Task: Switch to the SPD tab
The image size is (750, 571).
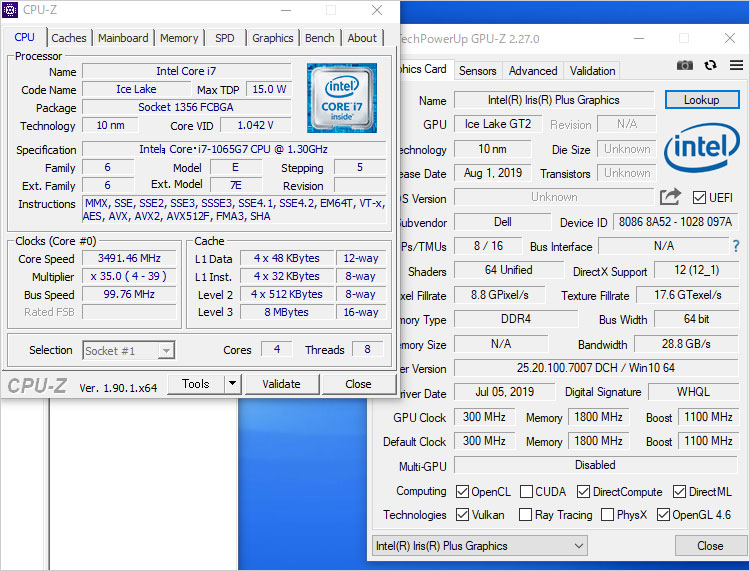Action: [225, 38]
